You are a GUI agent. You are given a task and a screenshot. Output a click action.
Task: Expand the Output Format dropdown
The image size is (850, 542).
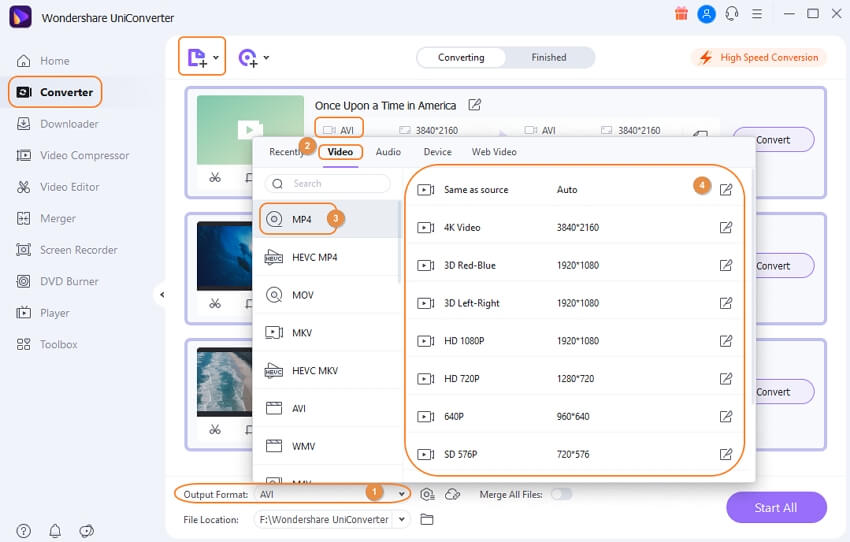pyautogui.click(x=402, y=494)
